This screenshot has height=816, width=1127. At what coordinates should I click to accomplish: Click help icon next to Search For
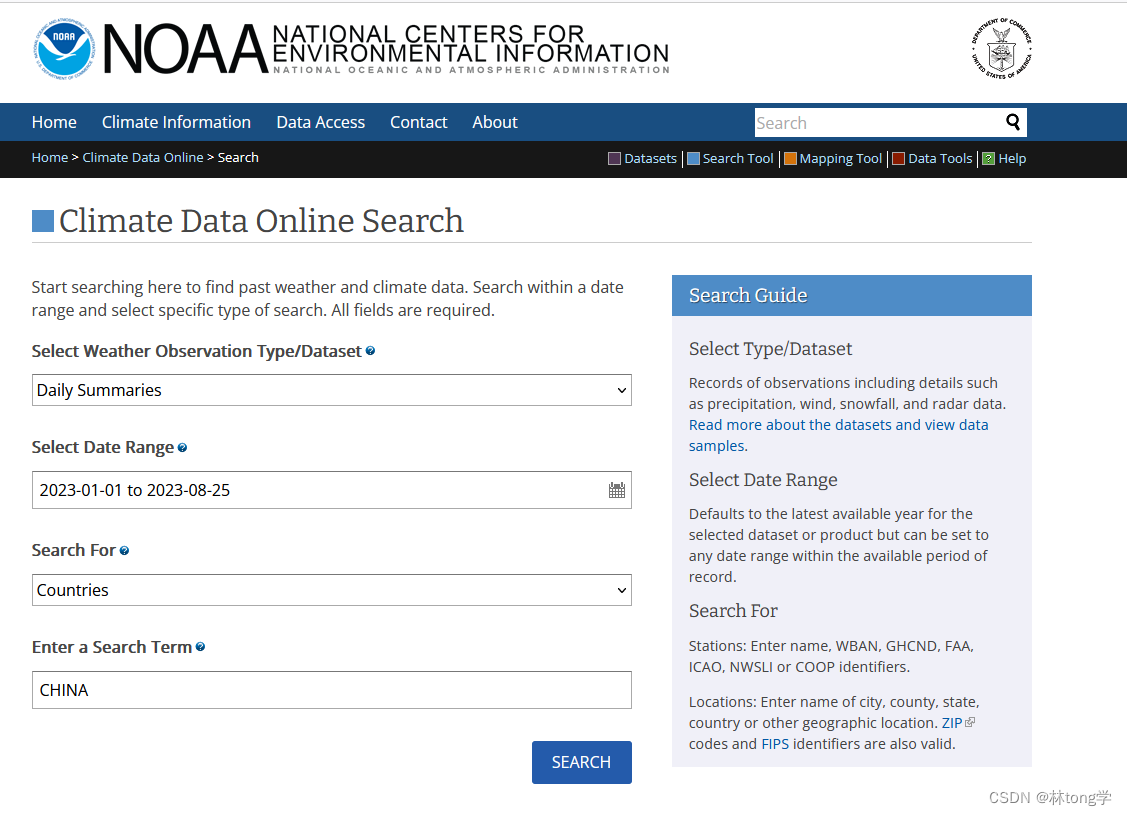click(x=124, y=551)
